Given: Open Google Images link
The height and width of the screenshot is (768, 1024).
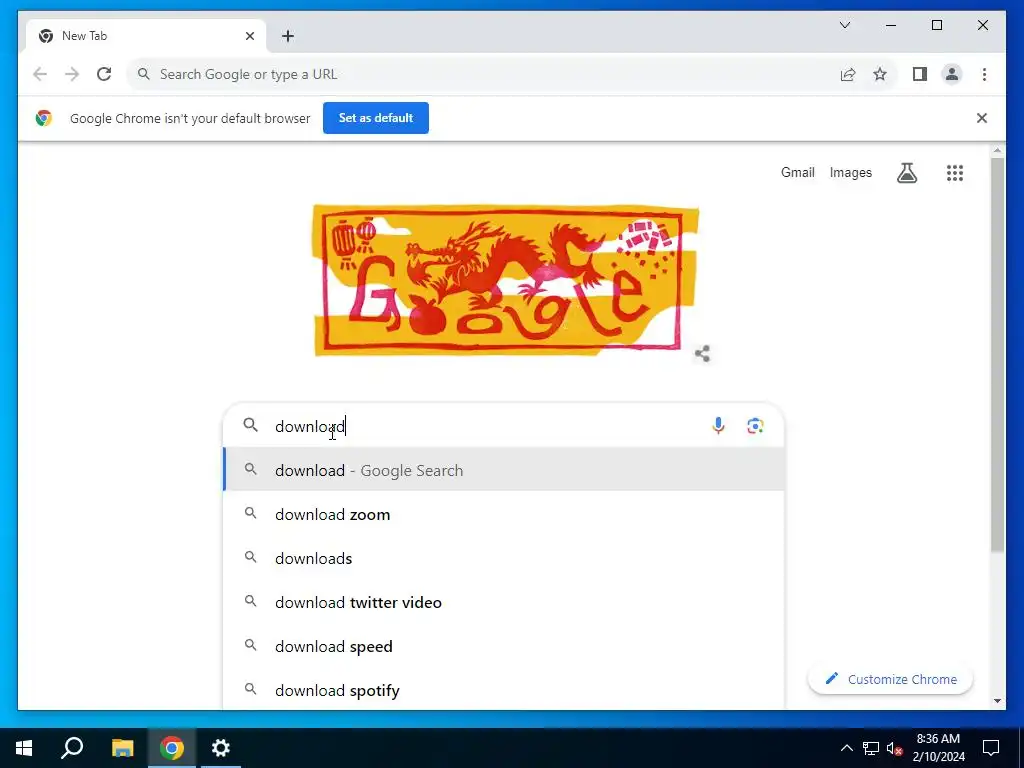Looking at the screenshot, I should (850, 172).
